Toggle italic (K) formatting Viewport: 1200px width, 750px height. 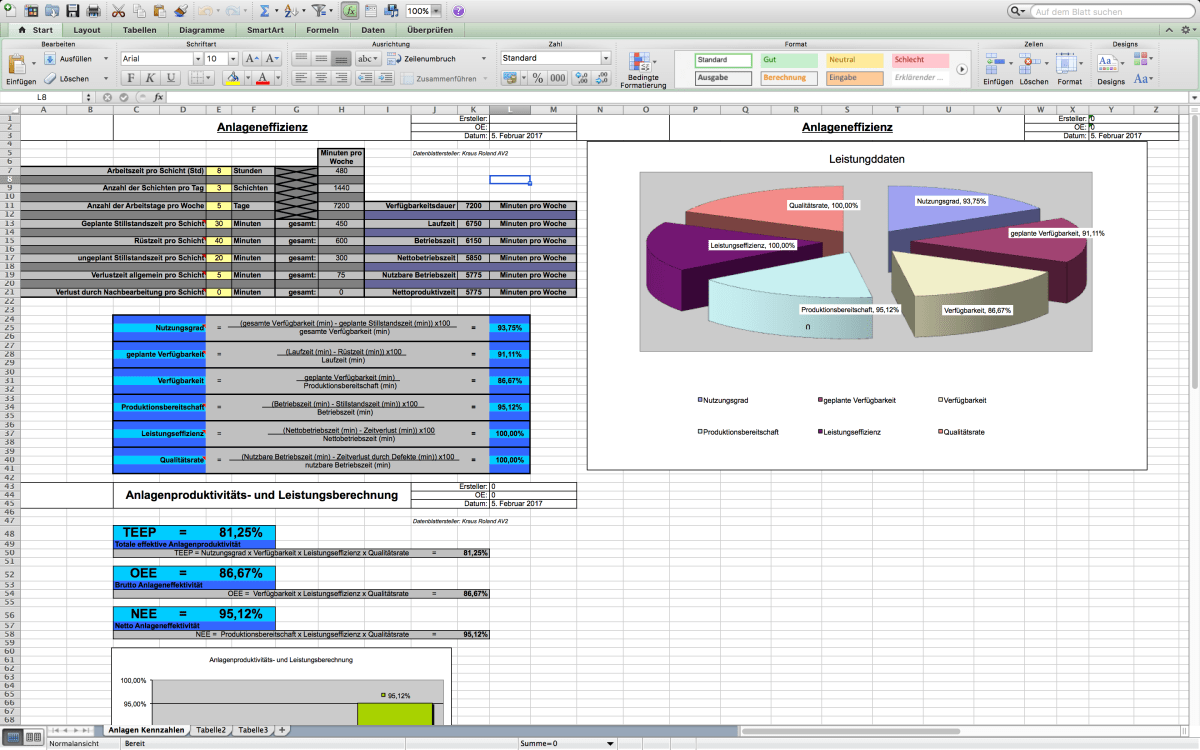150,78
